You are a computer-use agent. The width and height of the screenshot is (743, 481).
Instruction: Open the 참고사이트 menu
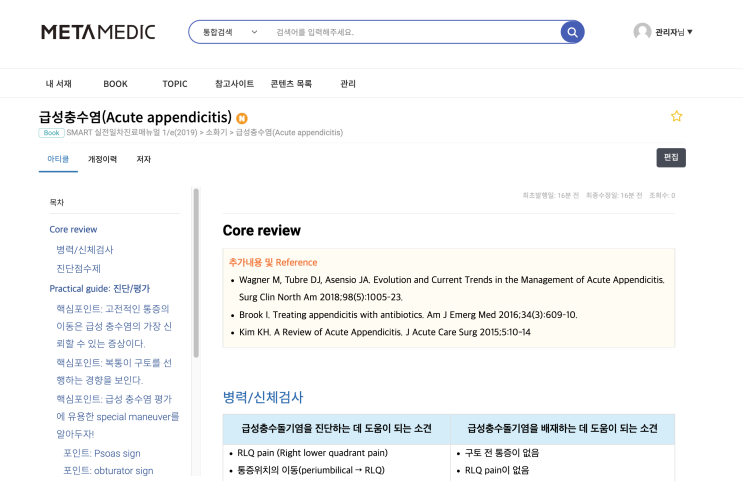click(x=234, y=83)
